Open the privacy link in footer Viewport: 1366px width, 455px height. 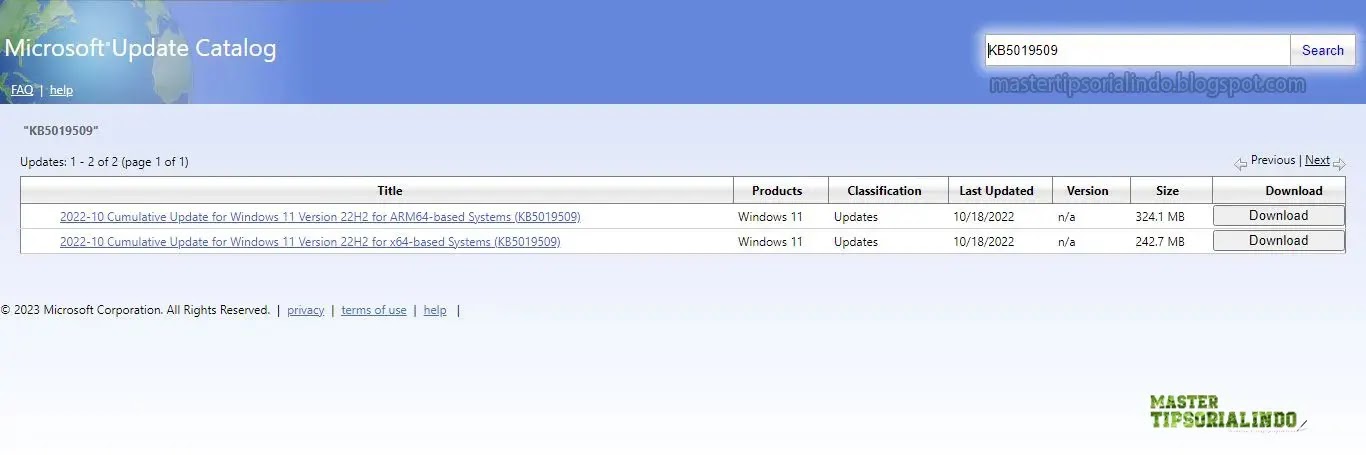click(x=305, y=311)
